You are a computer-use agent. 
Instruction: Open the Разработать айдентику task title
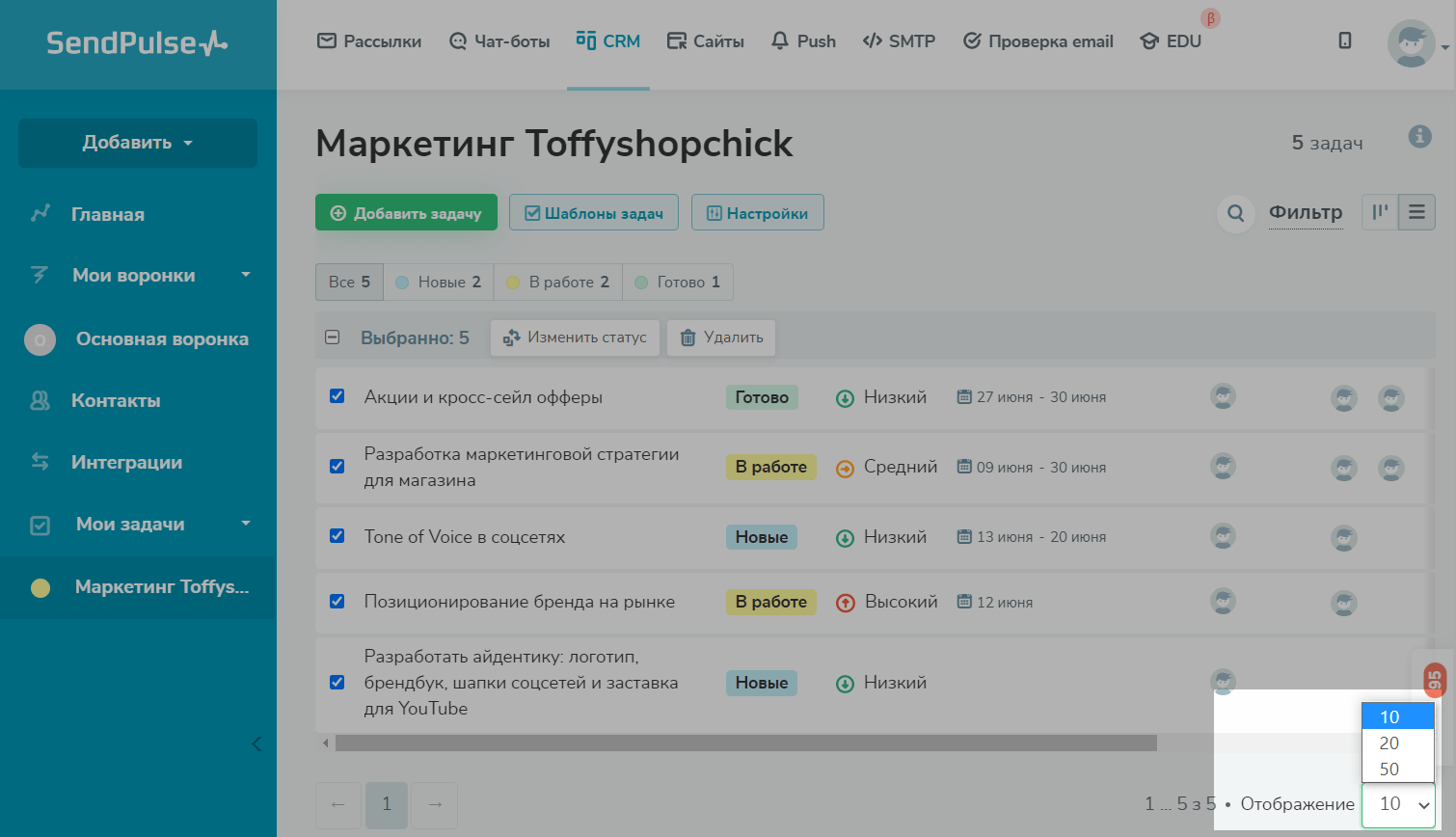tap(521, 683)
